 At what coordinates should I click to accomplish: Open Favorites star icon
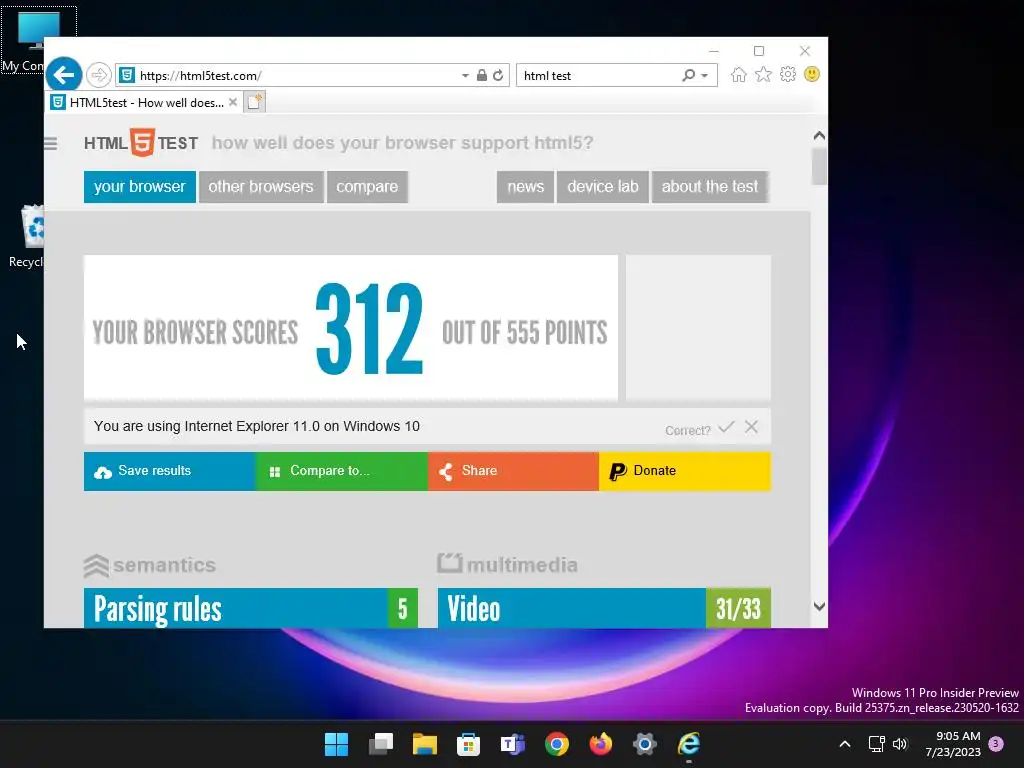[x=763, y=74]
